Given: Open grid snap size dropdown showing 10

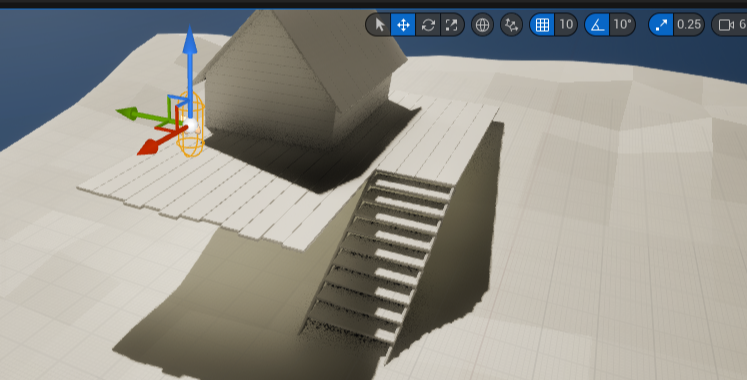Looking at the screenshot, I should point(566,25).
